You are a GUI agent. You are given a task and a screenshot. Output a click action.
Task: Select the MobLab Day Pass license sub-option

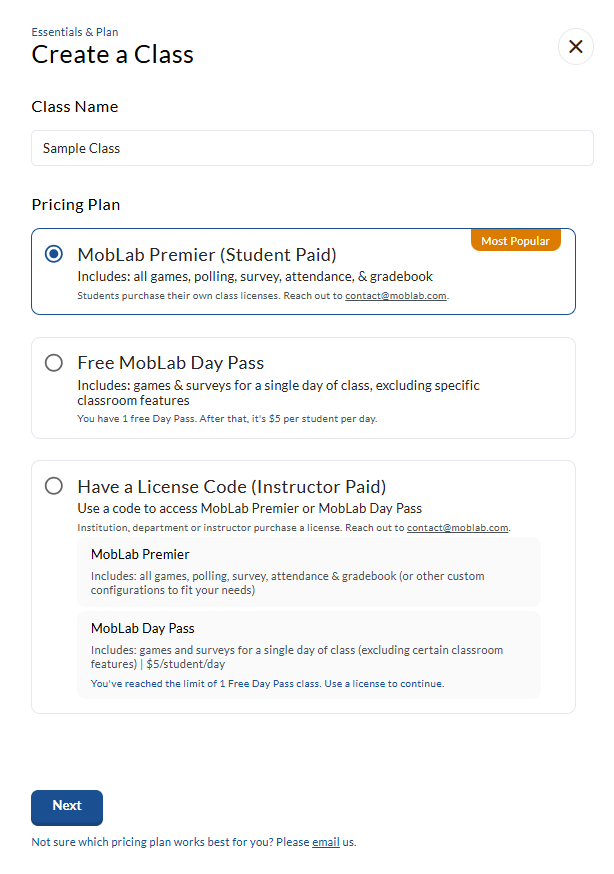pos(308,654)
